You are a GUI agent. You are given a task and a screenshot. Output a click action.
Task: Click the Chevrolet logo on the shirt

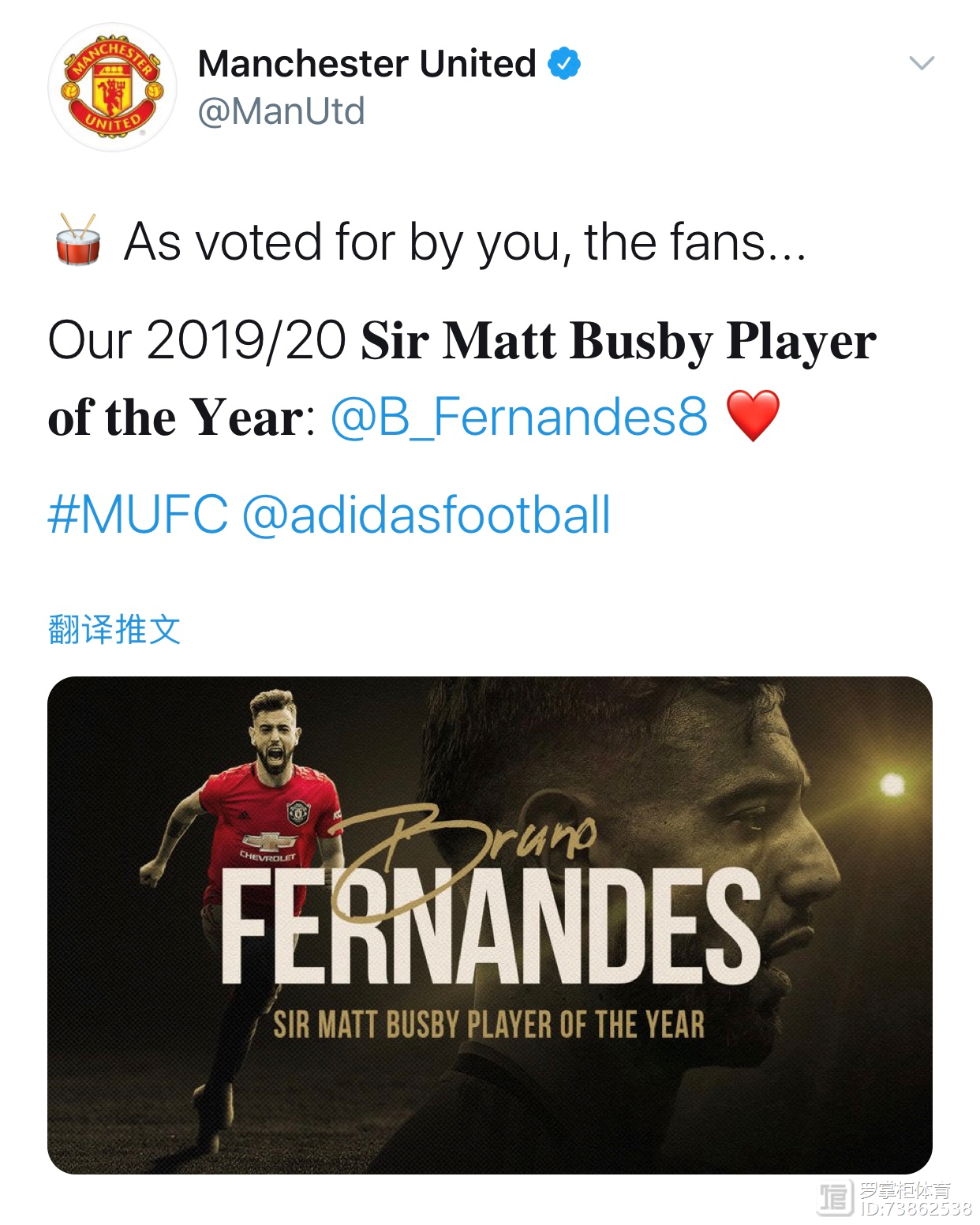[x=267, y=843]
